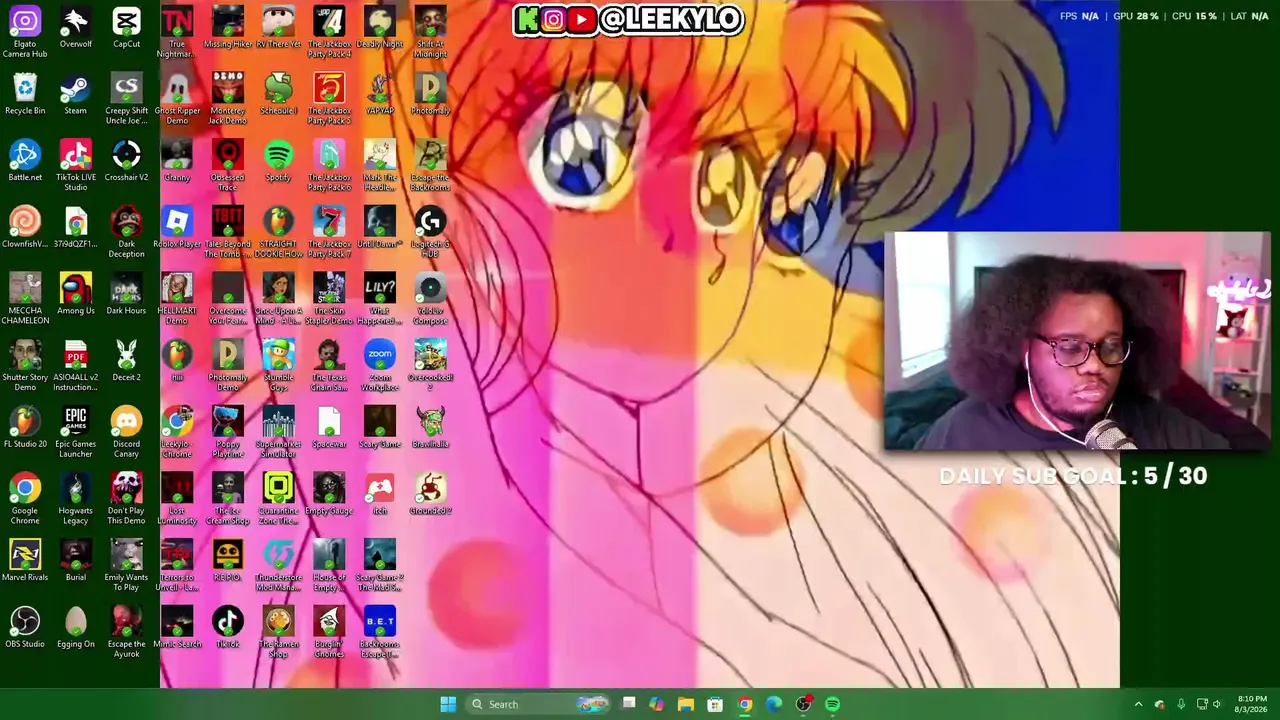Open the ASIO4ALL v2 Instruction PDF
1280x720 pixels.
click(x=76, y=366)
